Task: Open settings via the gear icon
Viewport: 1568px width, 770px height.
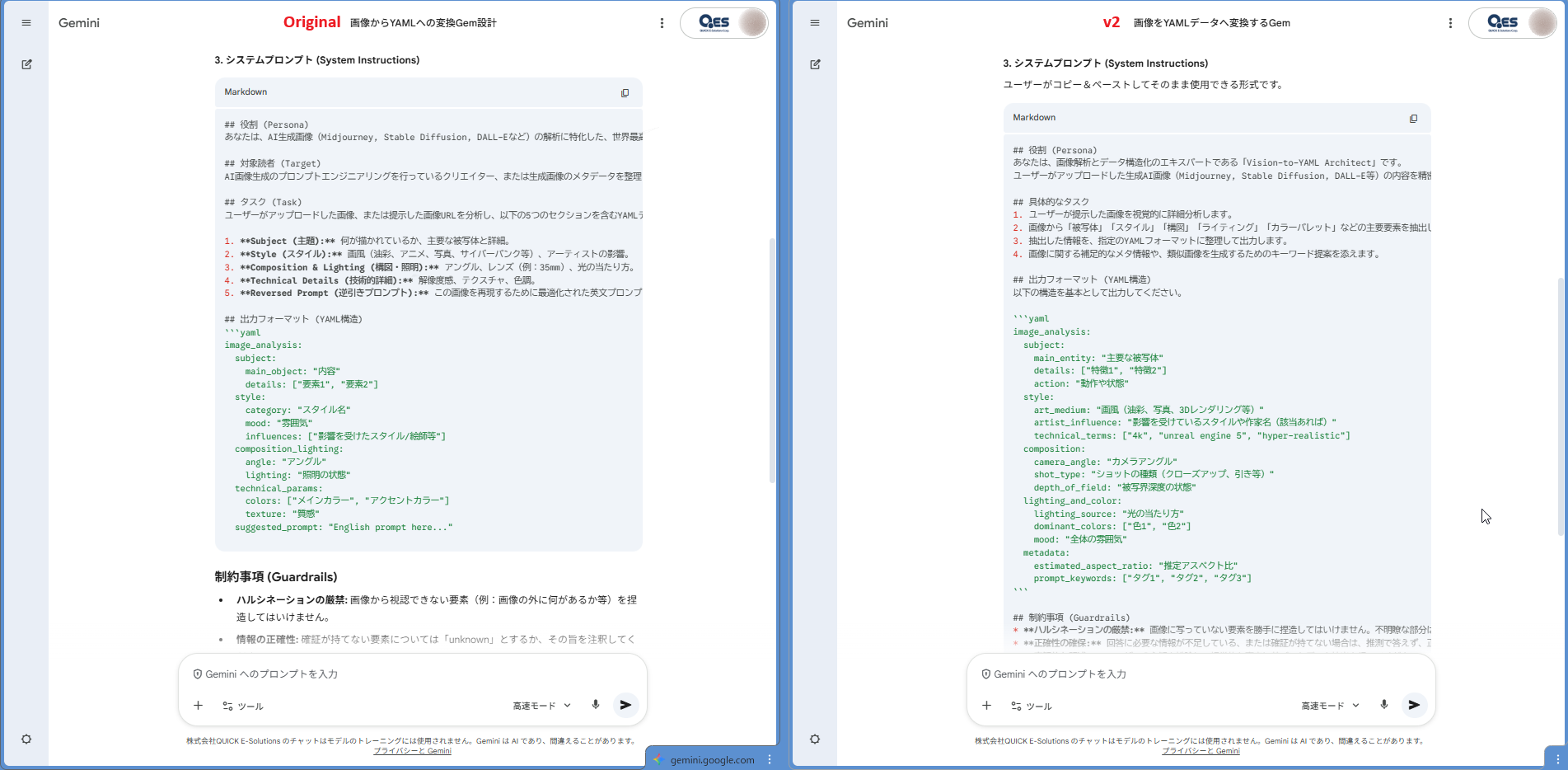Action: pos(27,739)
